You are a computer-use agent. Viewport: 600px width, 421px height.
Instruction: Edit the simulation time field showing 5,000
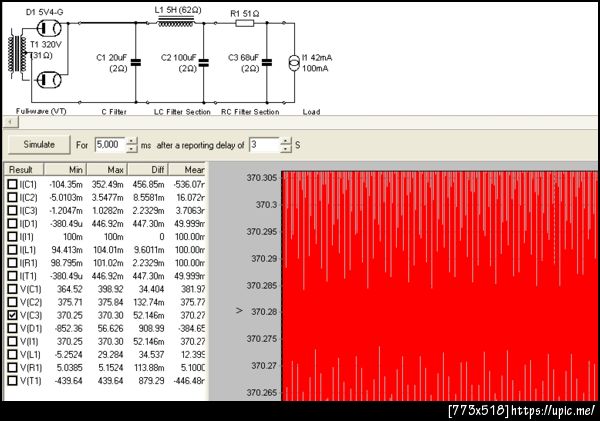click(110, 145)
